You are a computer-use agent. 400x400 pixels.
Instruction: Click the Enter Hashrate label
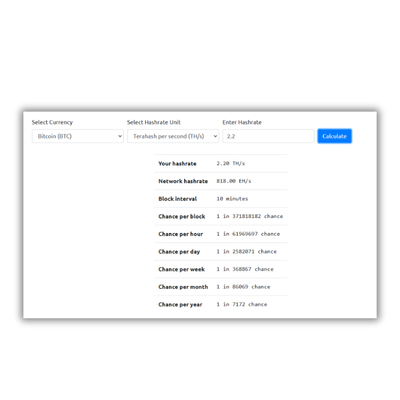click(x=242, y=122)
